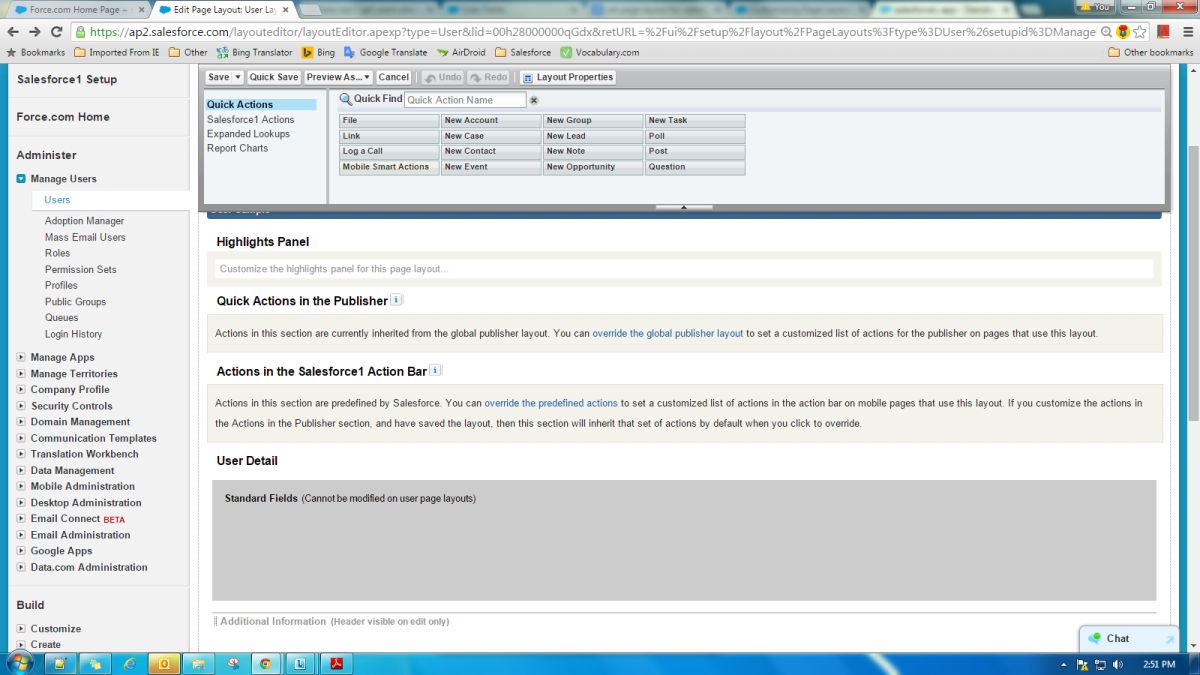
Task: Open the Other bookmarks folder
Action: pos(1151,52)
